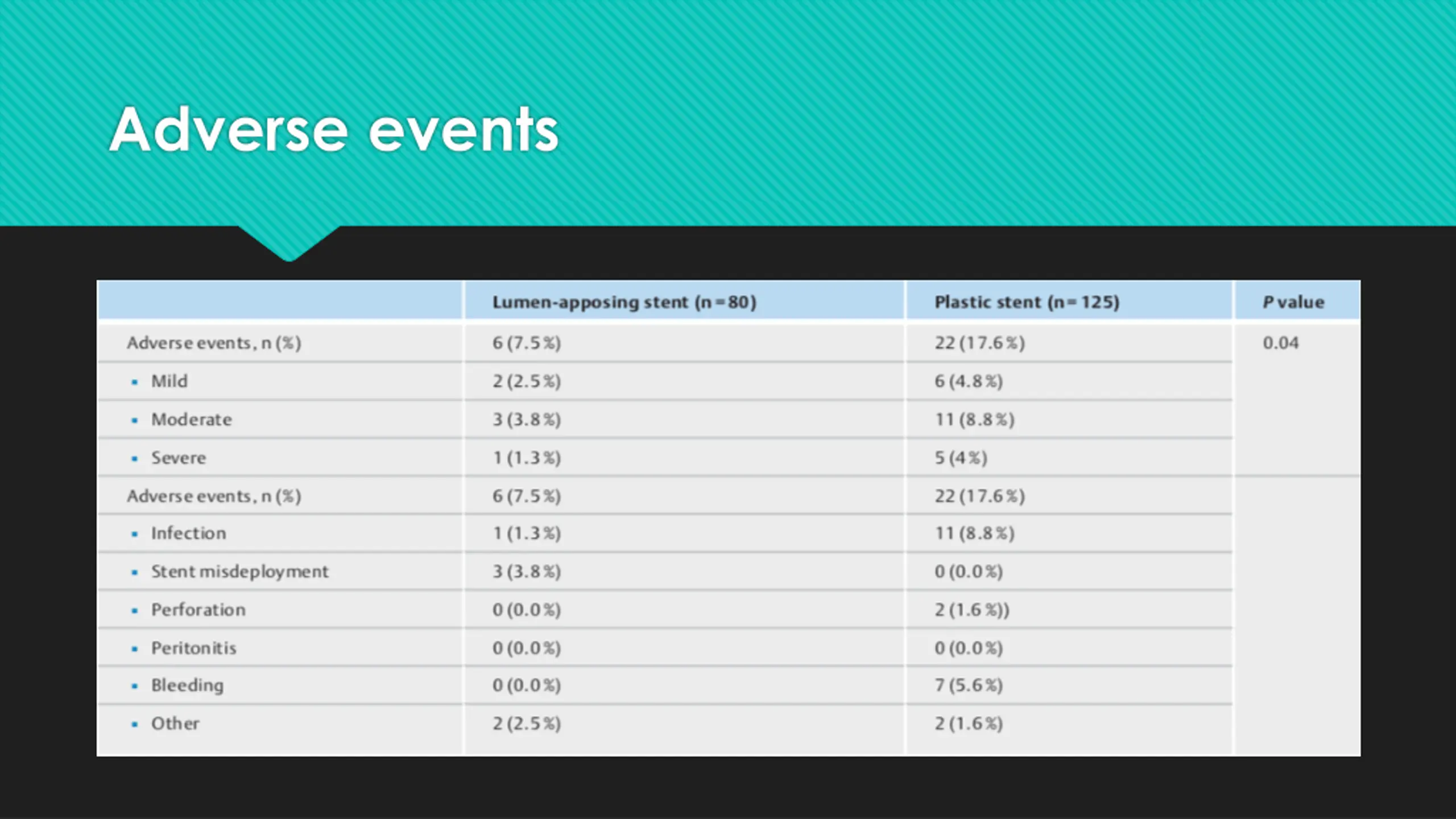Click the 'Infection' row label
The width and height of the screenshot is (1456, 819).
pos(189,533)
